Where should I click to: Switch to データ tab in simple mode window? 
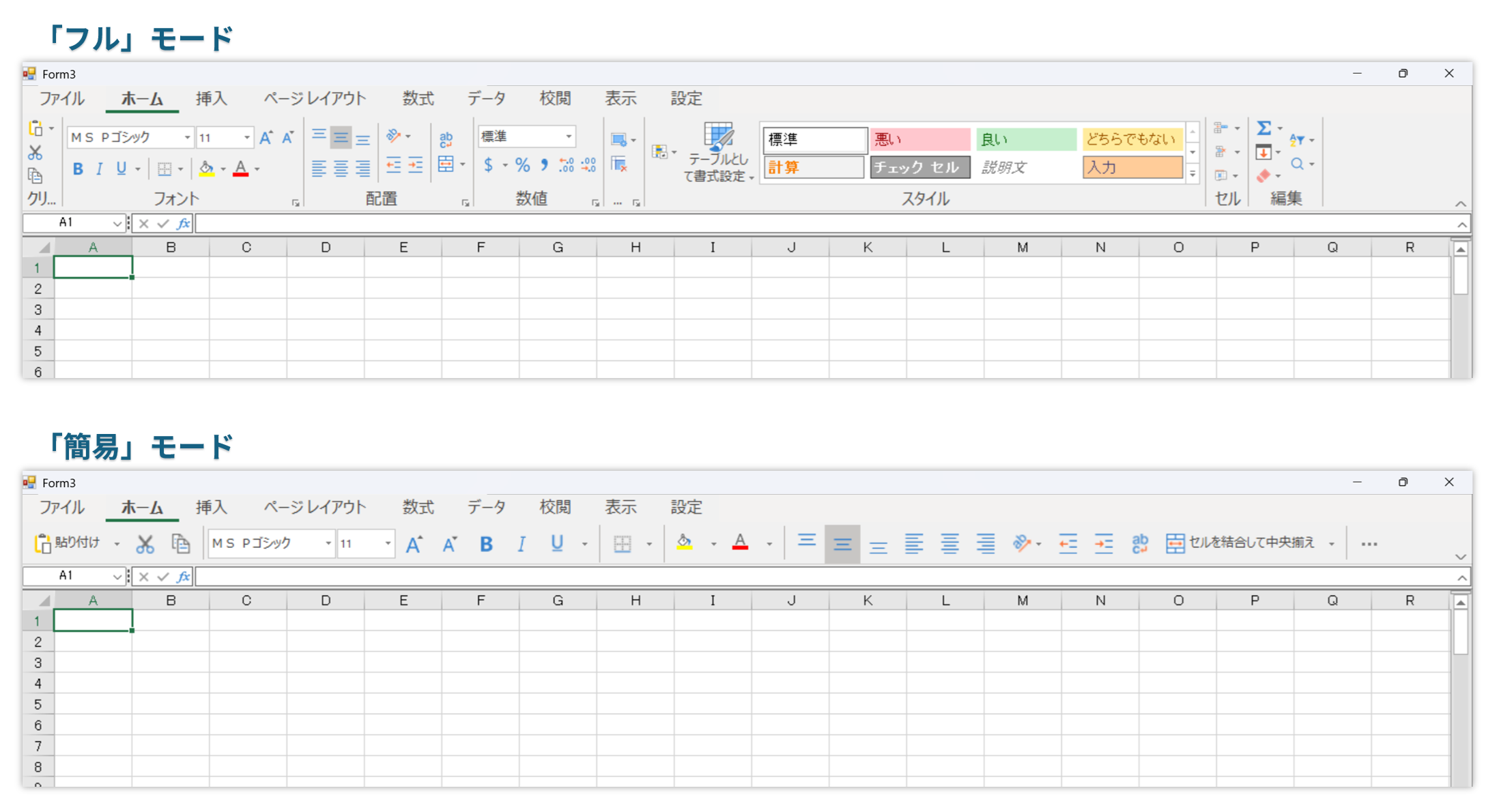487,508
